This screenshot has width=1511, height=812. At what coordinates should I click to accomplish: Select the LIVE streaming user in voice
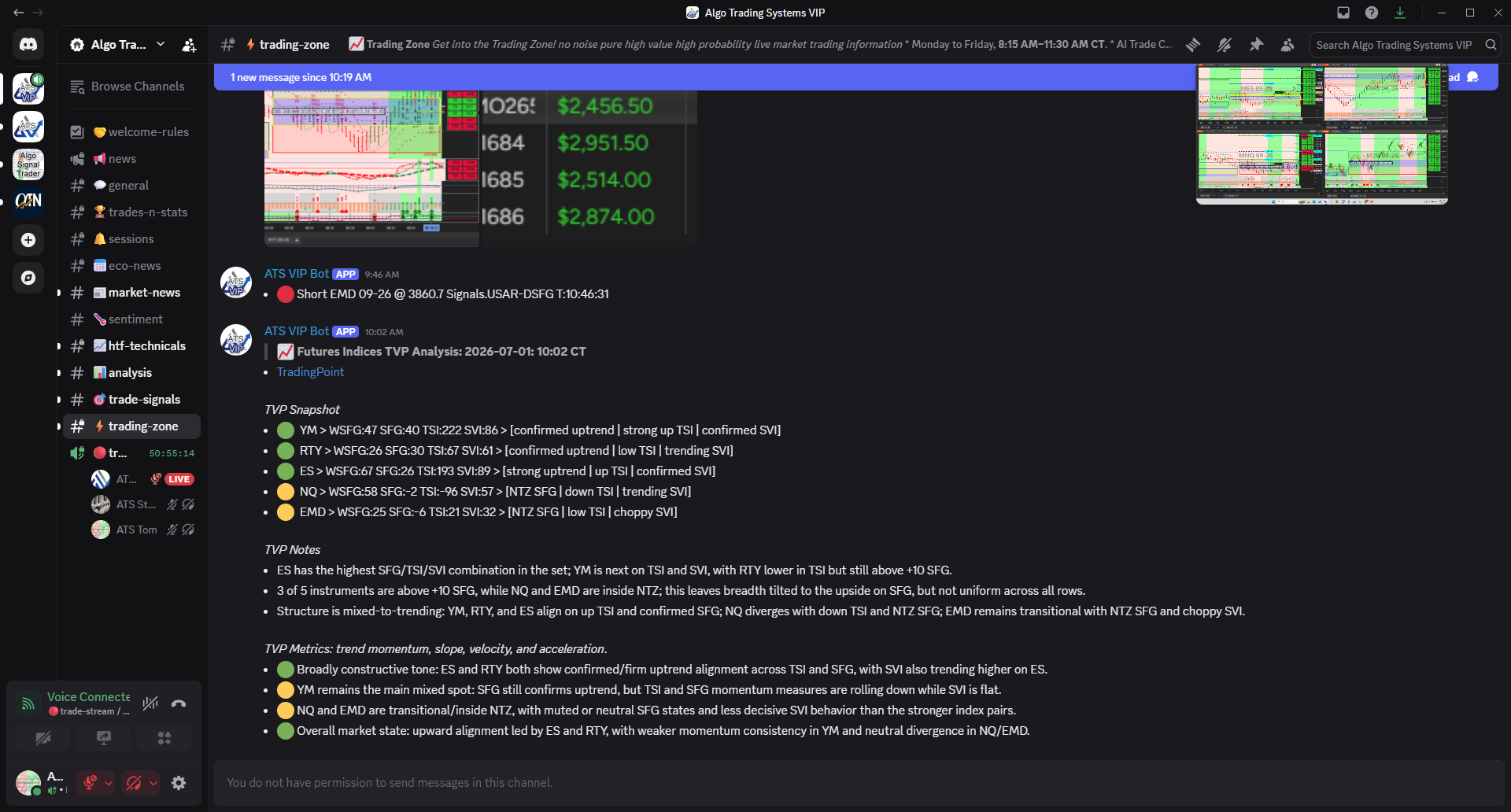(x=143, y=479)
